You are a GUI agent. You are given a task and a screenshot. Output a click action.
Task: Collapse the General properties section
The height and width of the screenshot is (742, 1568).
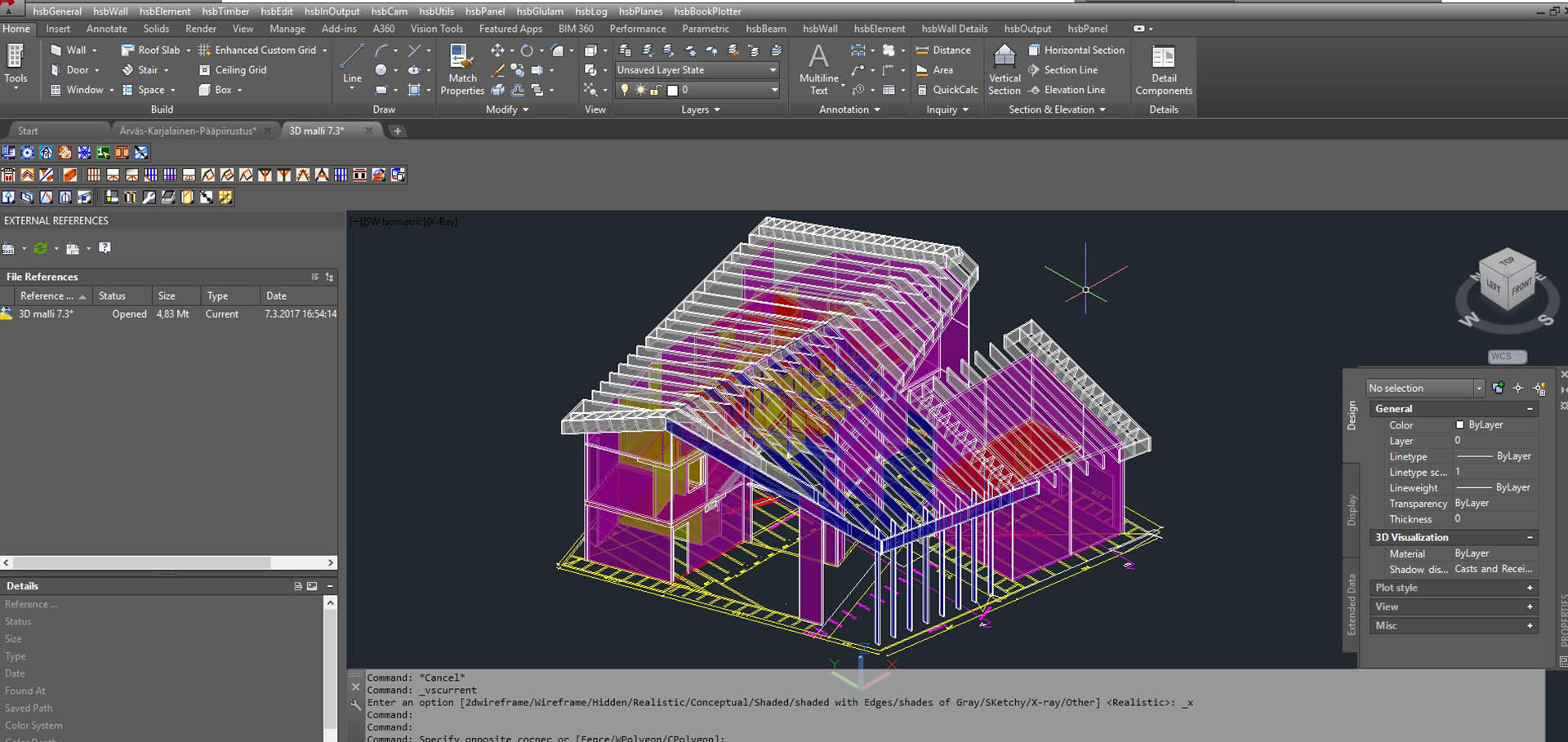pos(1530,409)
